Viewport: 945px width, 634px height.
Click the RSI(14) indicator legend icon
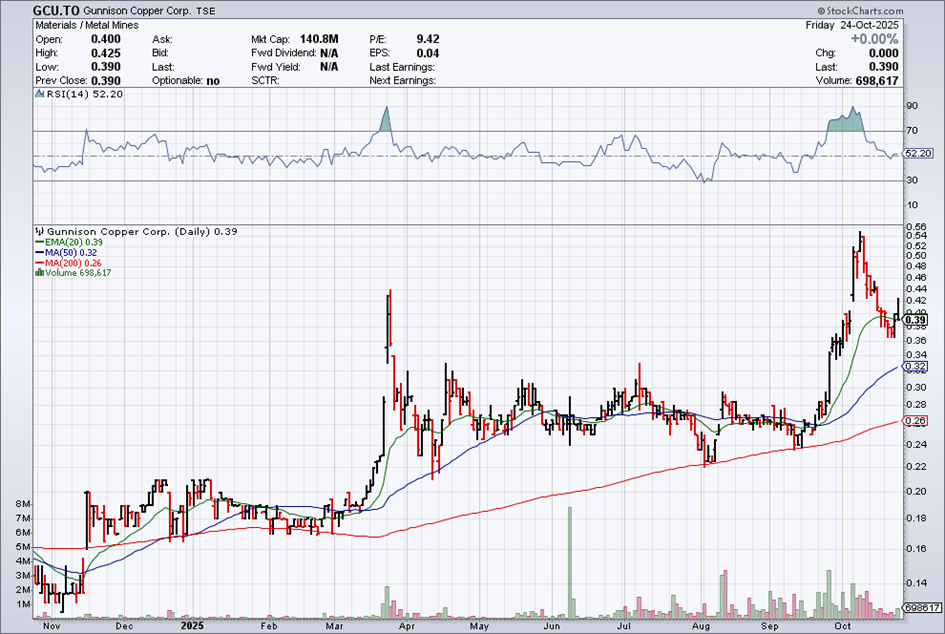coord(40,94)
